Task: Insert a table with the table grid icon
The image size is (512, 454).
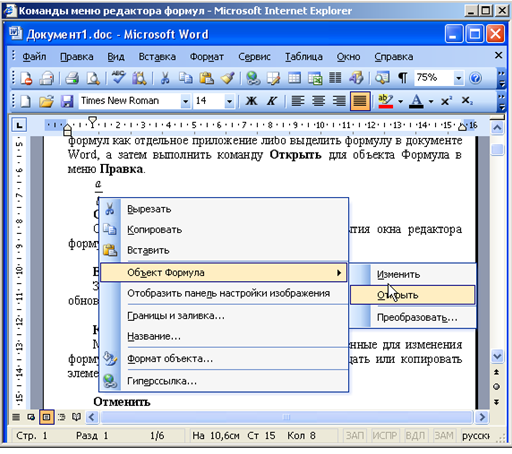Action: coord(294,78)
